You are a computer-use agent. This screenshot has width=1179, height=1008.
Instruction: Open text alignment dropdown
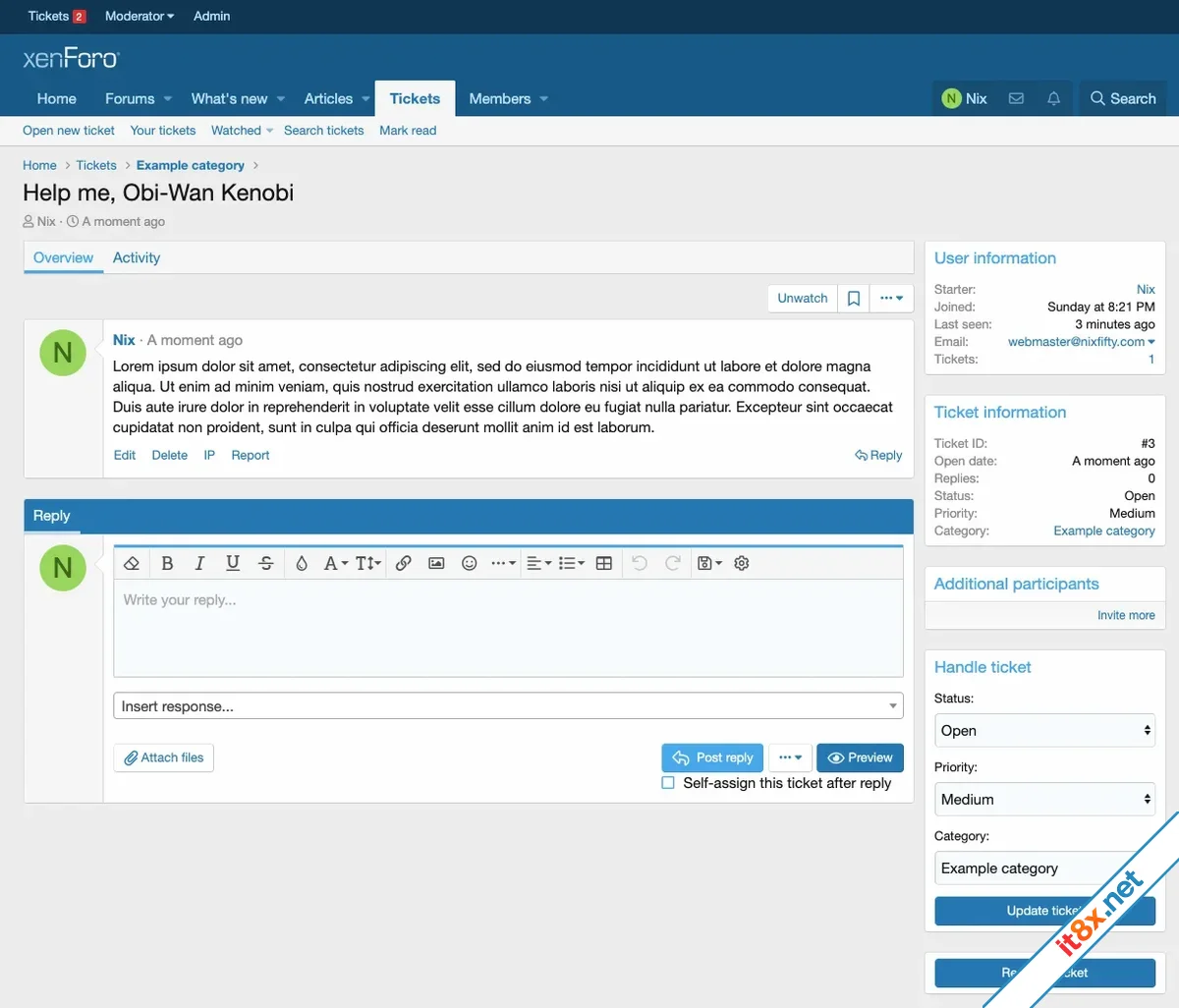[x=539, y=563]
